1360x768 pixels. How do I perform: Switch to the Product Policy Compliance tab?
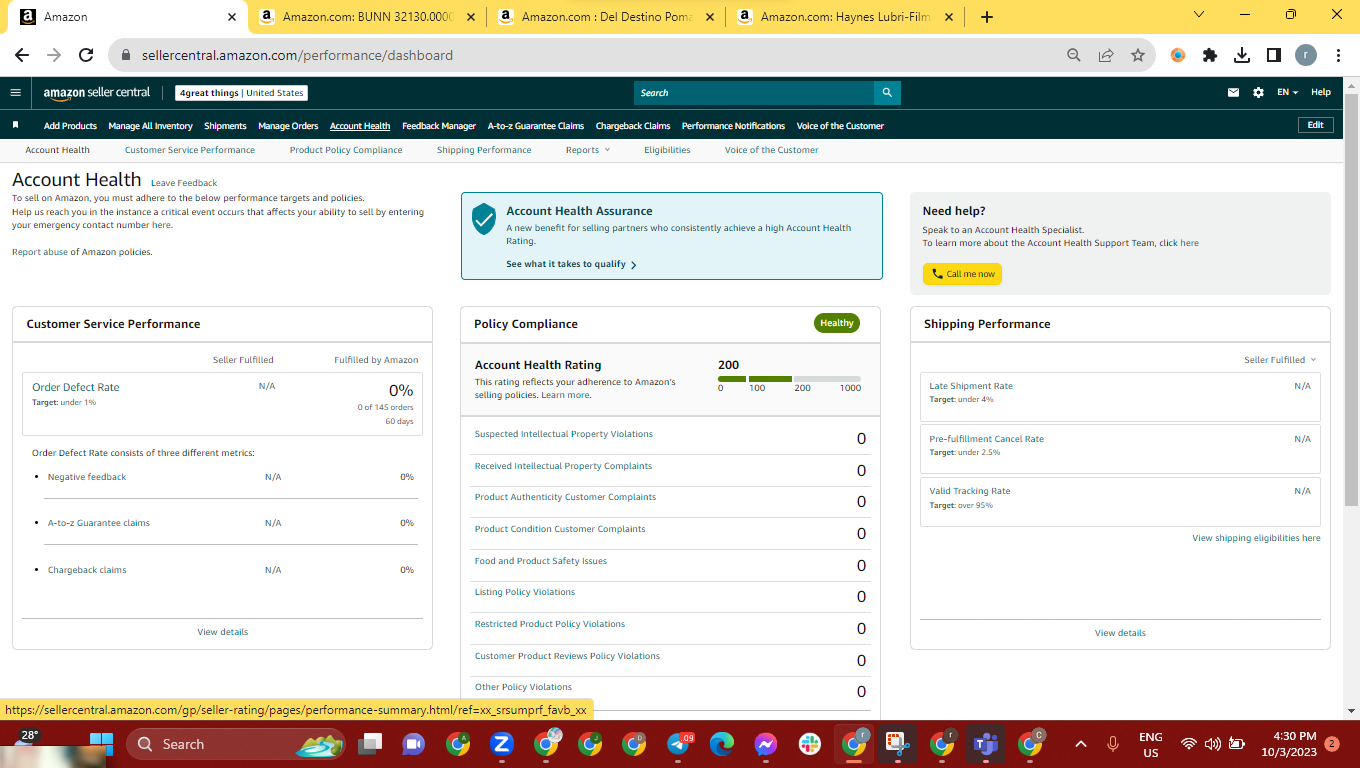[346, 150]
